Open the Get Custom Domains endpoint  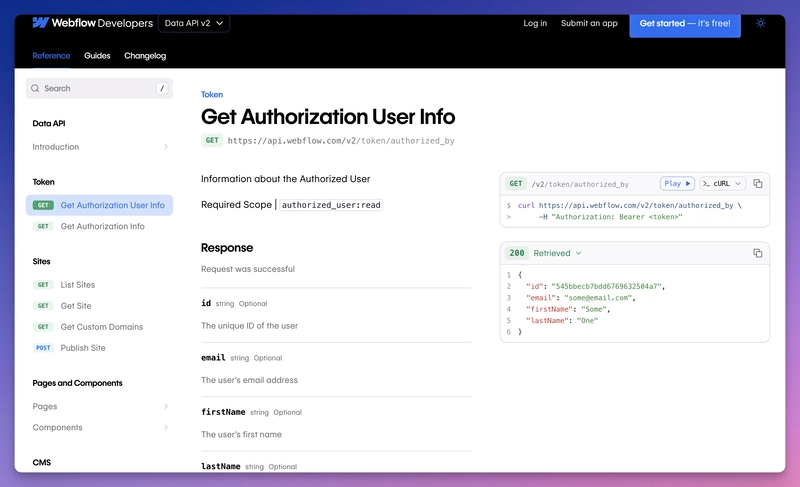99,326
